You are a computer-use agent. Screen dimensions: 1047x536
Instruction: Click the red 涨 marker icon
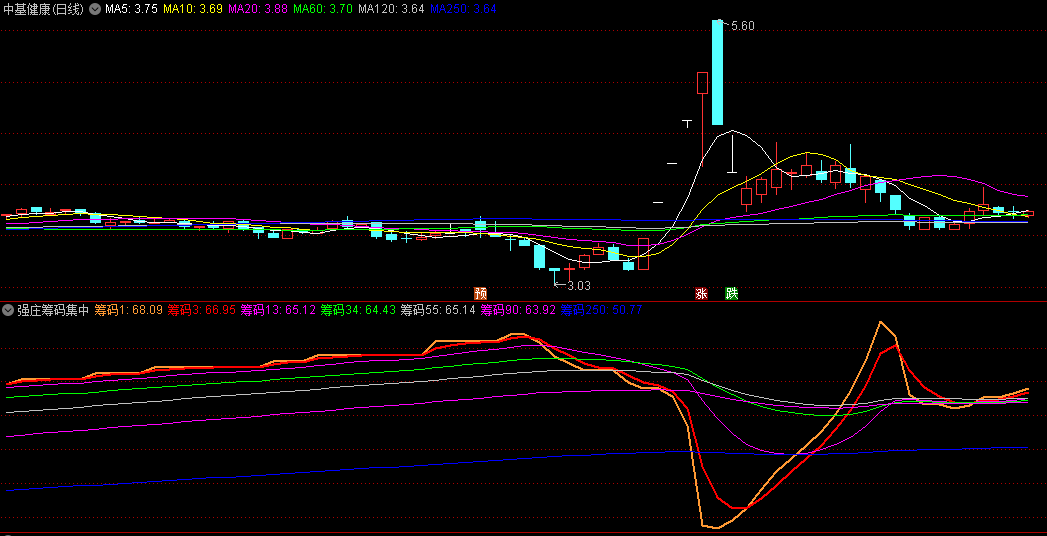pyautogui.click(x=702, y=294)
